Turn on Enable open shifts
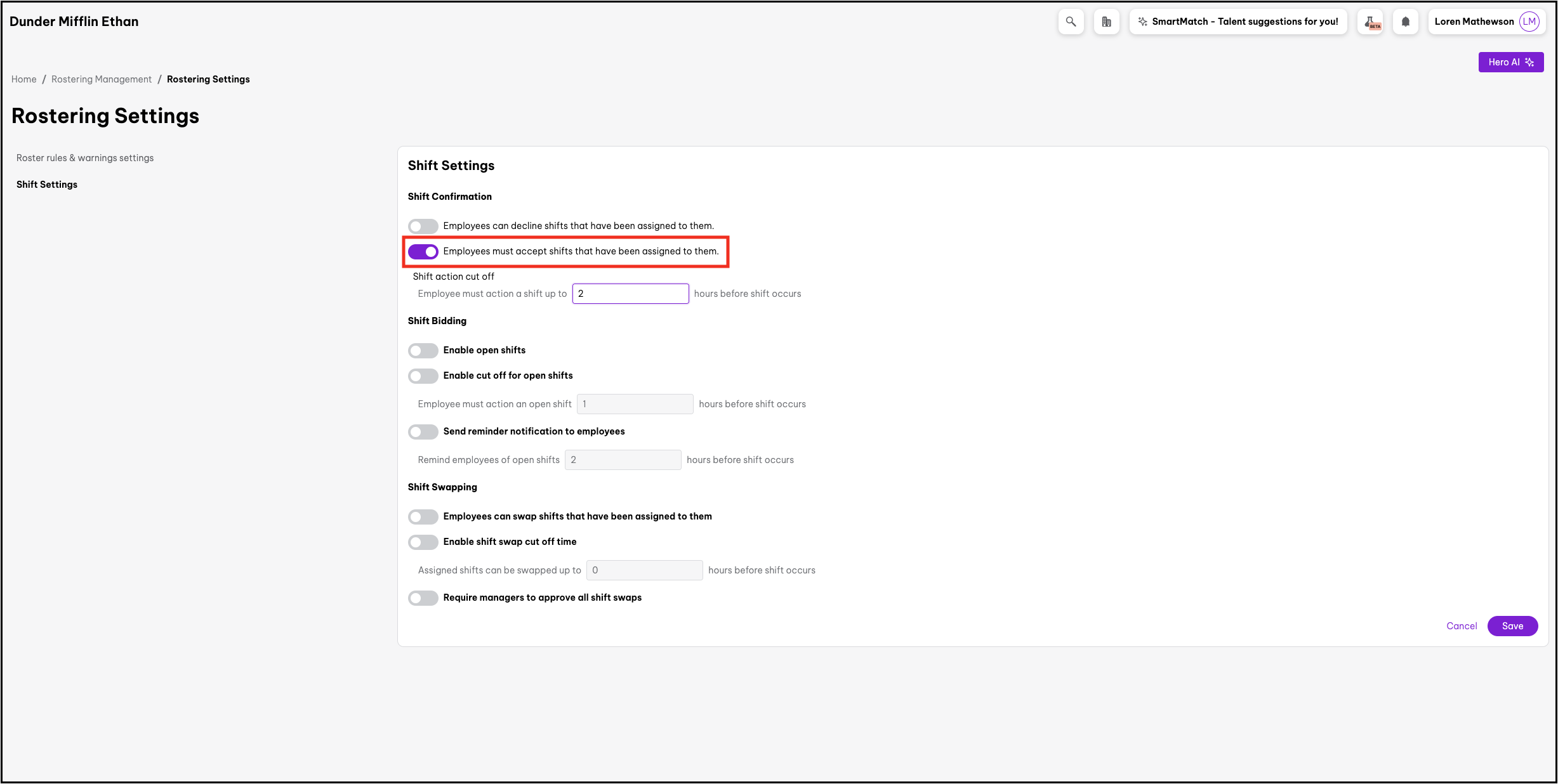The height and width of the screenshot is (784, 1558). point(423,351)
